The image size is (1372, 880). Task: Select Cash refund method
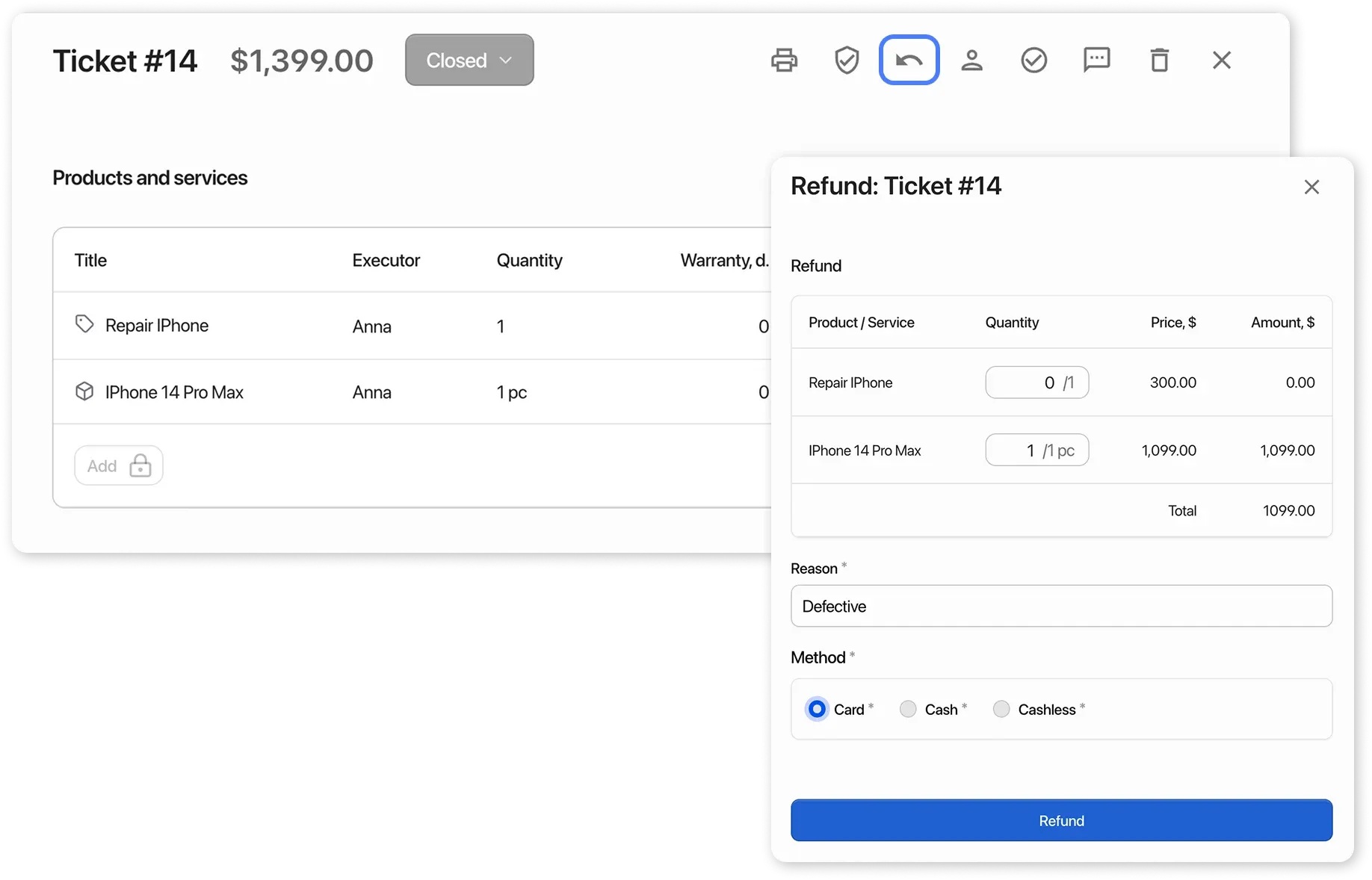(x=908, y=709)
